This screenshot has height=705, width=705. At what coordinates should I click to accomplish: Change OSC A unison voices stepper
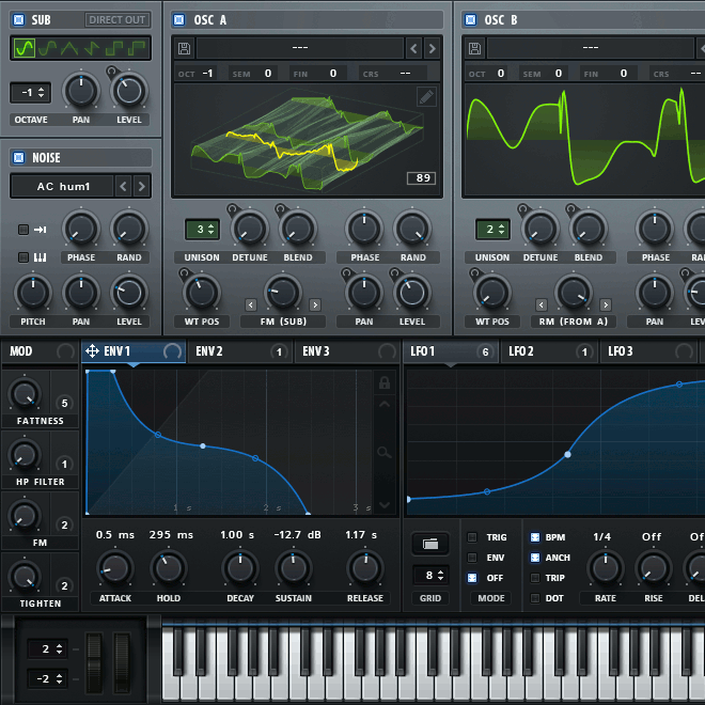pyautogui.click(x=203, y=229)
